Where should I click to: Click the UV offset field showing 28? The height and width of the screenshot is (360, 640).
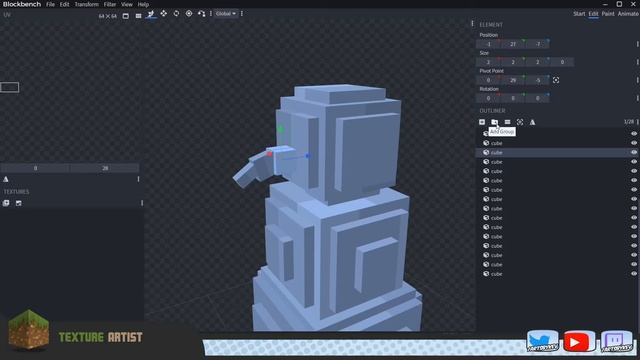coord(105,168)
